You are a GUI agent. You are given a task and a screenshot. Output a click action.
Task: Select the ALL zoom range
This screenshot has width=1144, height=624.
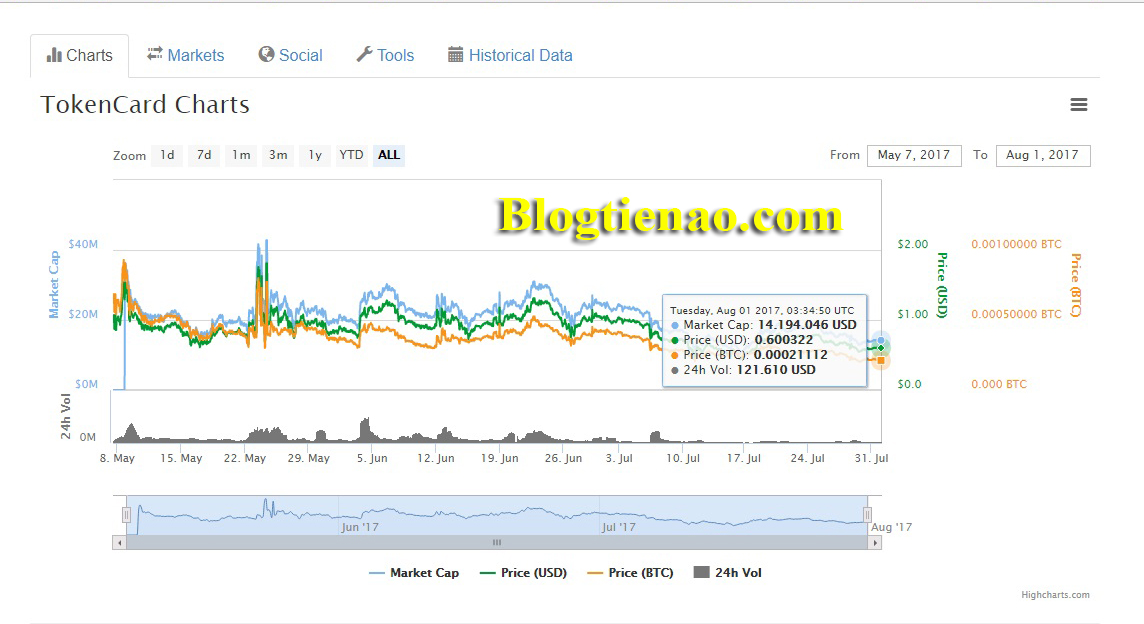389,155
